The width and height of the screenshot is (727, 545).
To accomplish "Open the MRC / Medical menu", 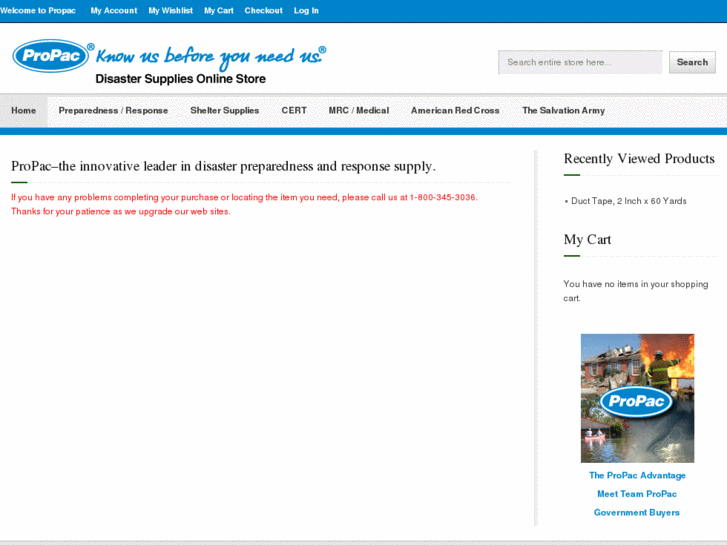I will 359,110.
